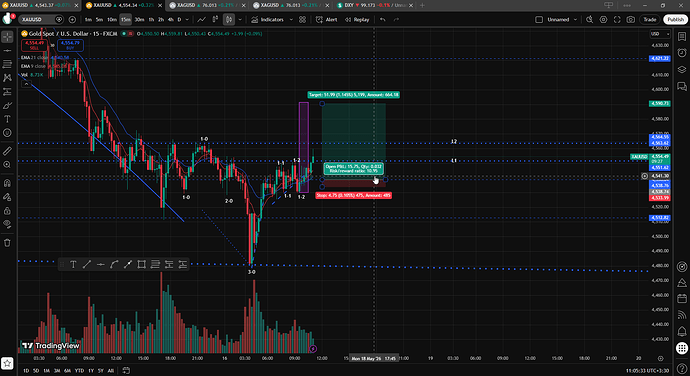Screen dimensions: 690x376
Task: Select the 15m timeframe
Action: [x=126, y=19]
